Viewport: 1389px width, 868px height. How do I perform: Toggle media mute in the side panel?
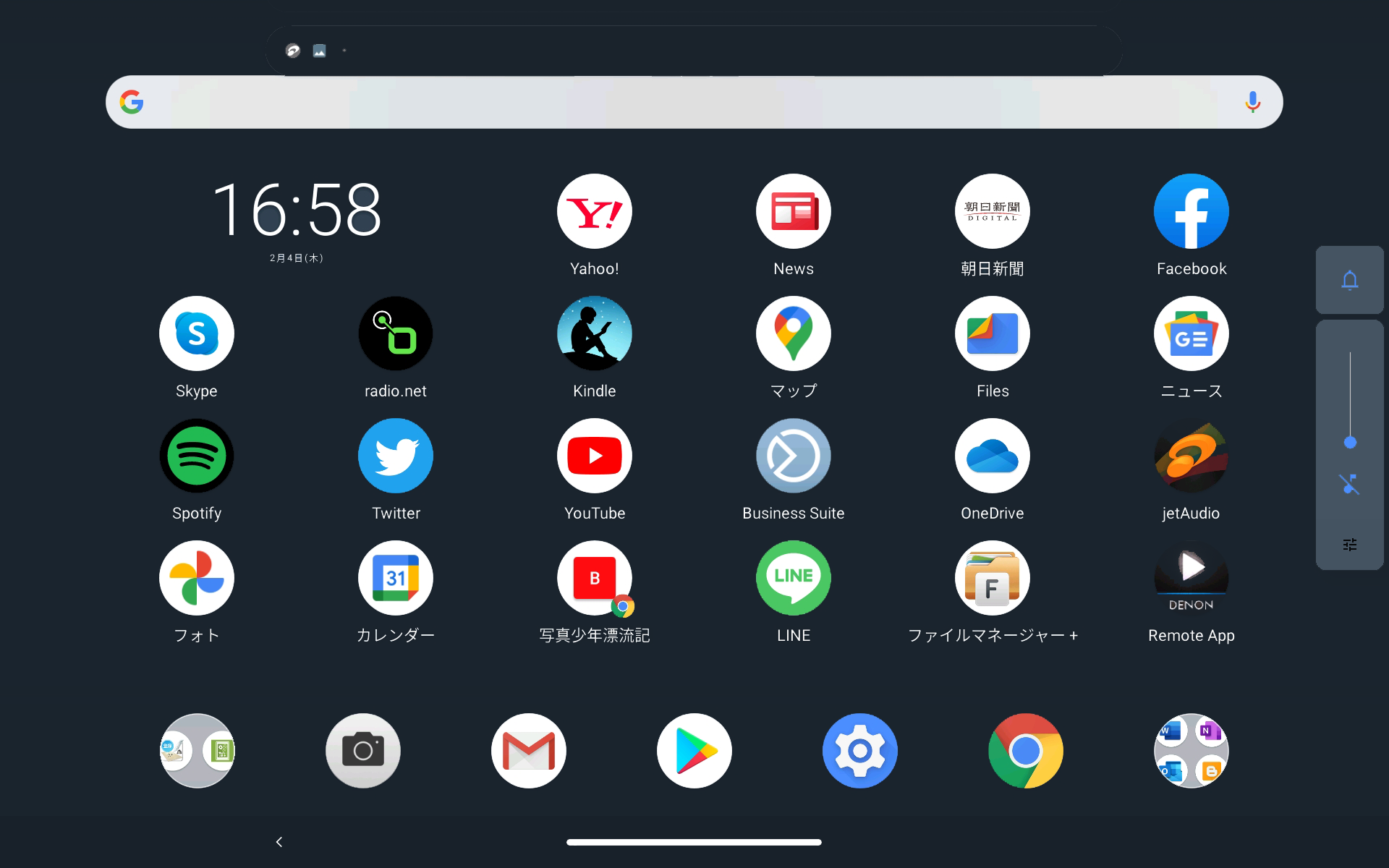click(1348, 484)
